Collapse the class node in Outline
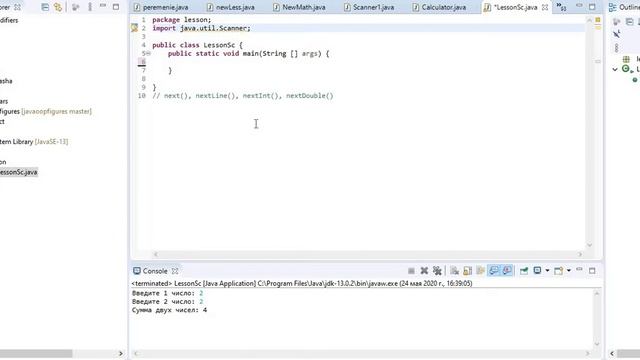Image resolution: width=640 pixels, height=360 pixels. point(615,69)
